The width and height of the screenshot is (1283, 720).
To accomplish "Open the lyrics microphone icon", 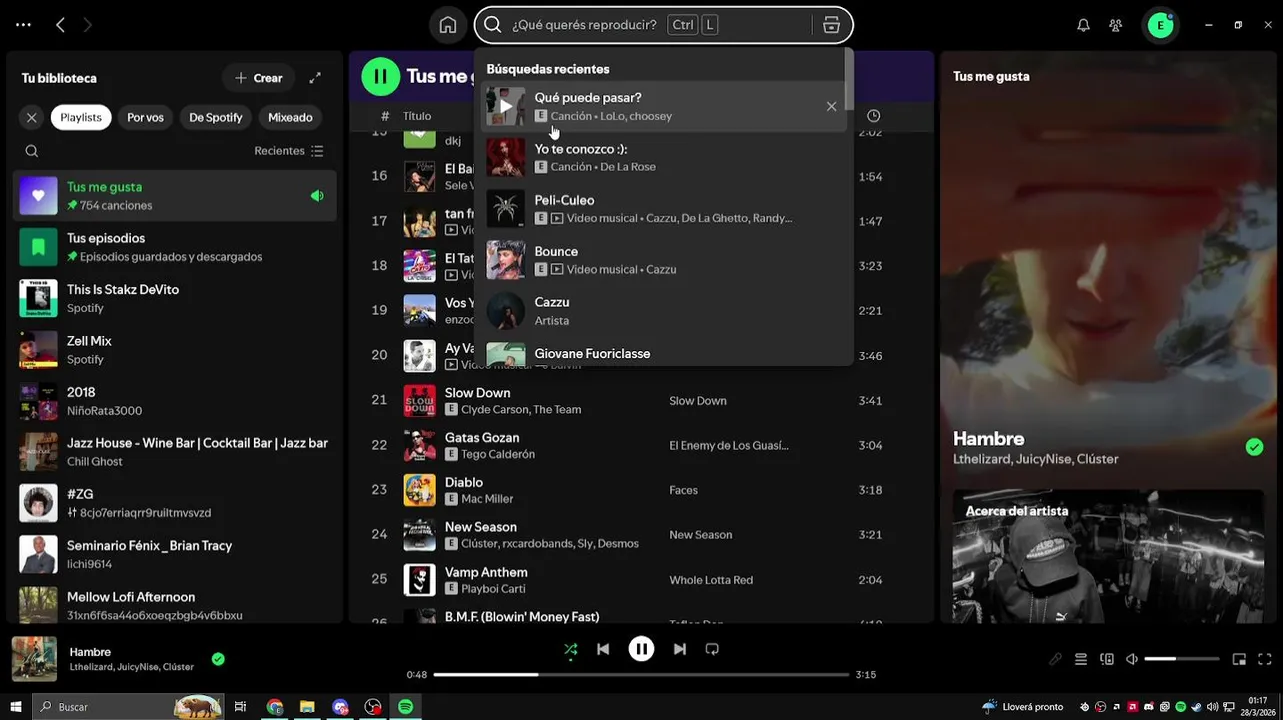I will [1055, 659].
